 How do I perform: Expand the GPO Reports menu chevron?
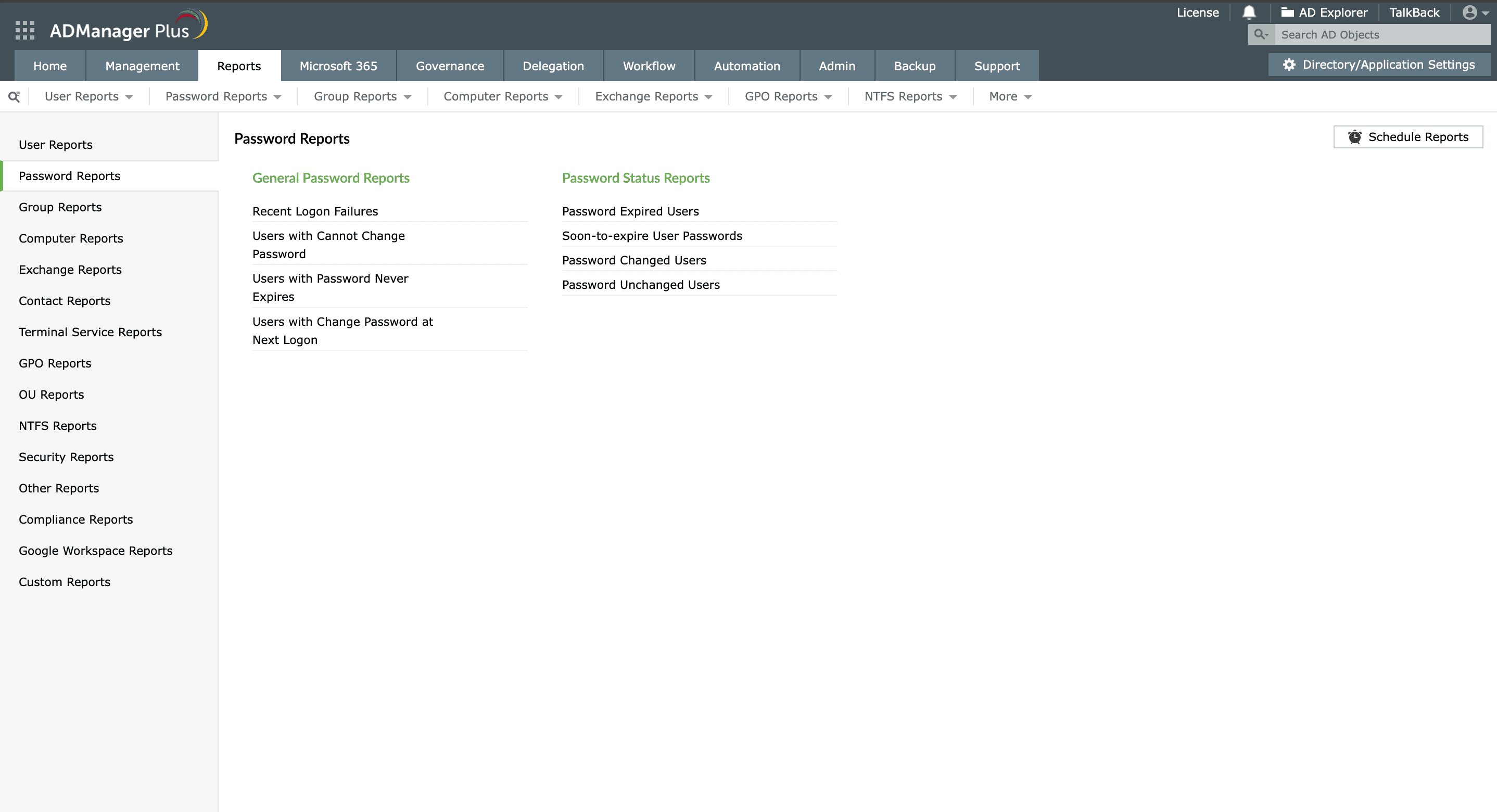(828, 97)
